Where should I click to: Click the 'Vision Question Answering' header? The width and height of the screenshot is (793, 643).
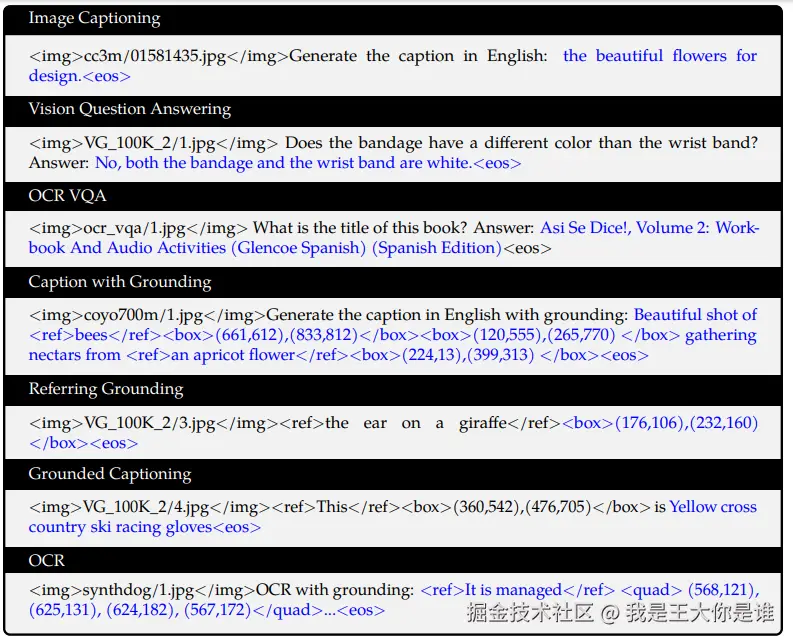[392, 110]
